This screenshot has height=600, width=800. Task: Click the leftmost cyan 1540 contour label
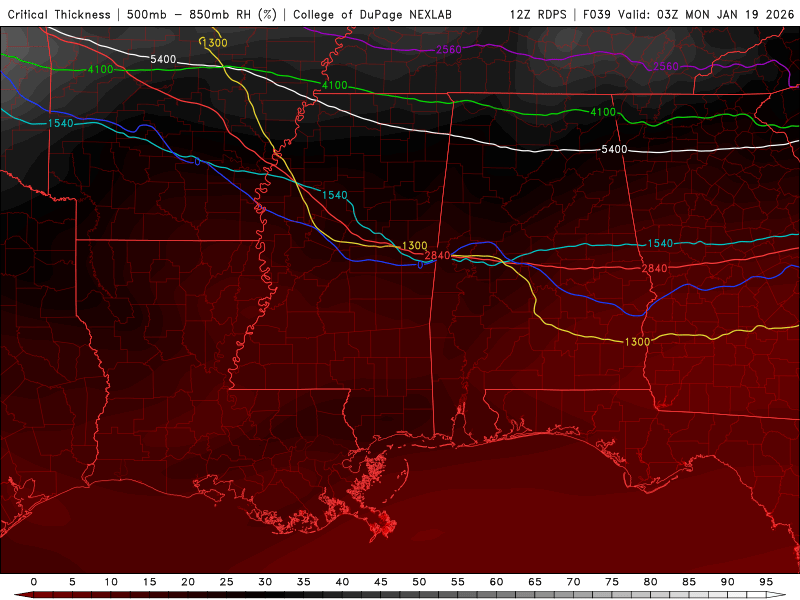(61, 123)
